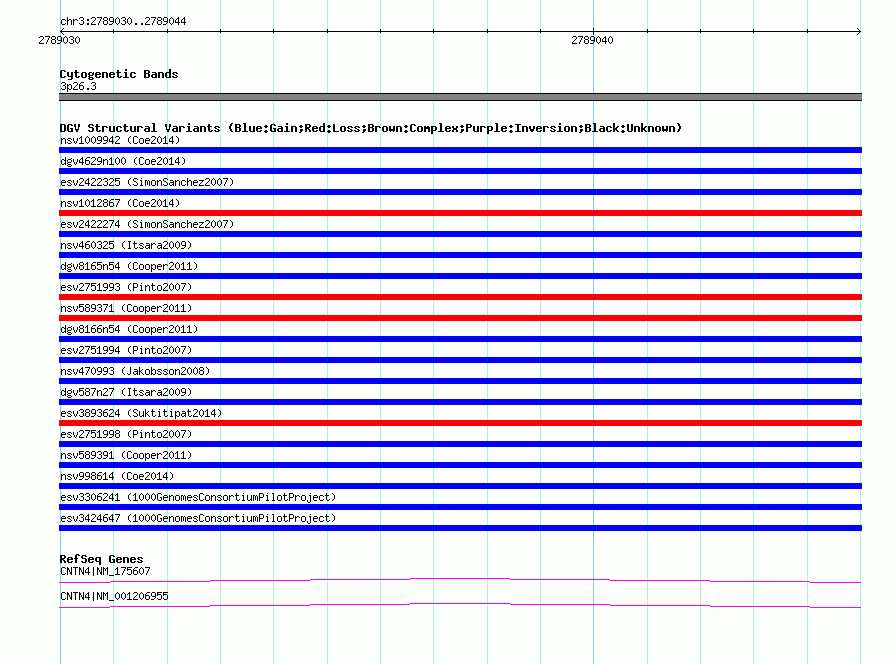Click the blue bar under esv2422274
Screen dimensions: 890x664
pos(460,234)
